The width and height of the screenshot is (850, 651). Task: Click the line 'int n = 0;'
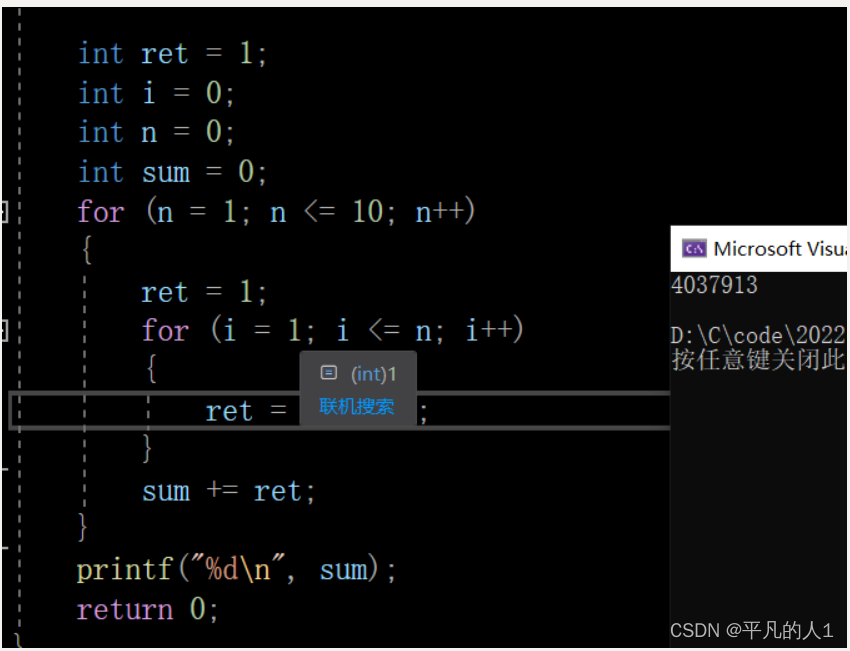tap(156, 133)
